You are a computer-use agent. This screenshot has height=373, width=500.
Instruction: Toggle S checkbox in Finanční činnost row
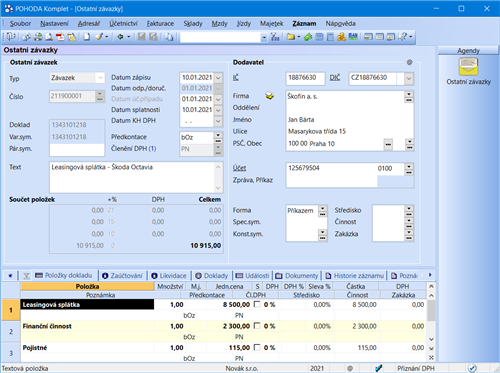pos(257,326)
